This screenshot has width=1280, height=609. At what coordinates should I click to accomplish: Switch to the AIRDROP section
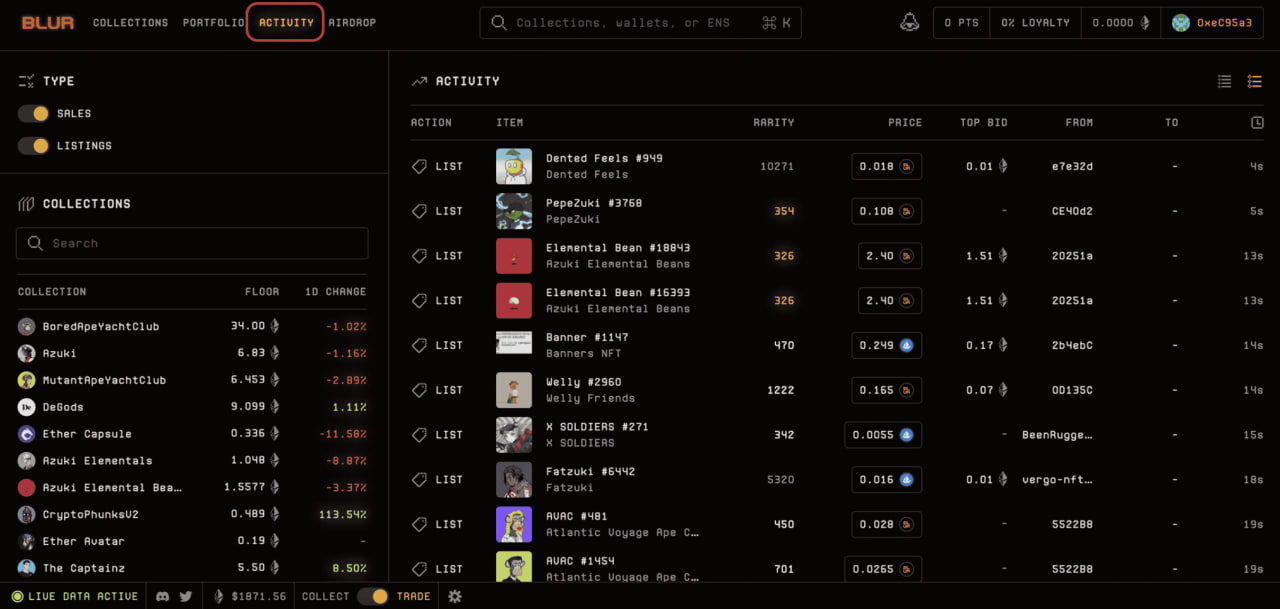353,22
